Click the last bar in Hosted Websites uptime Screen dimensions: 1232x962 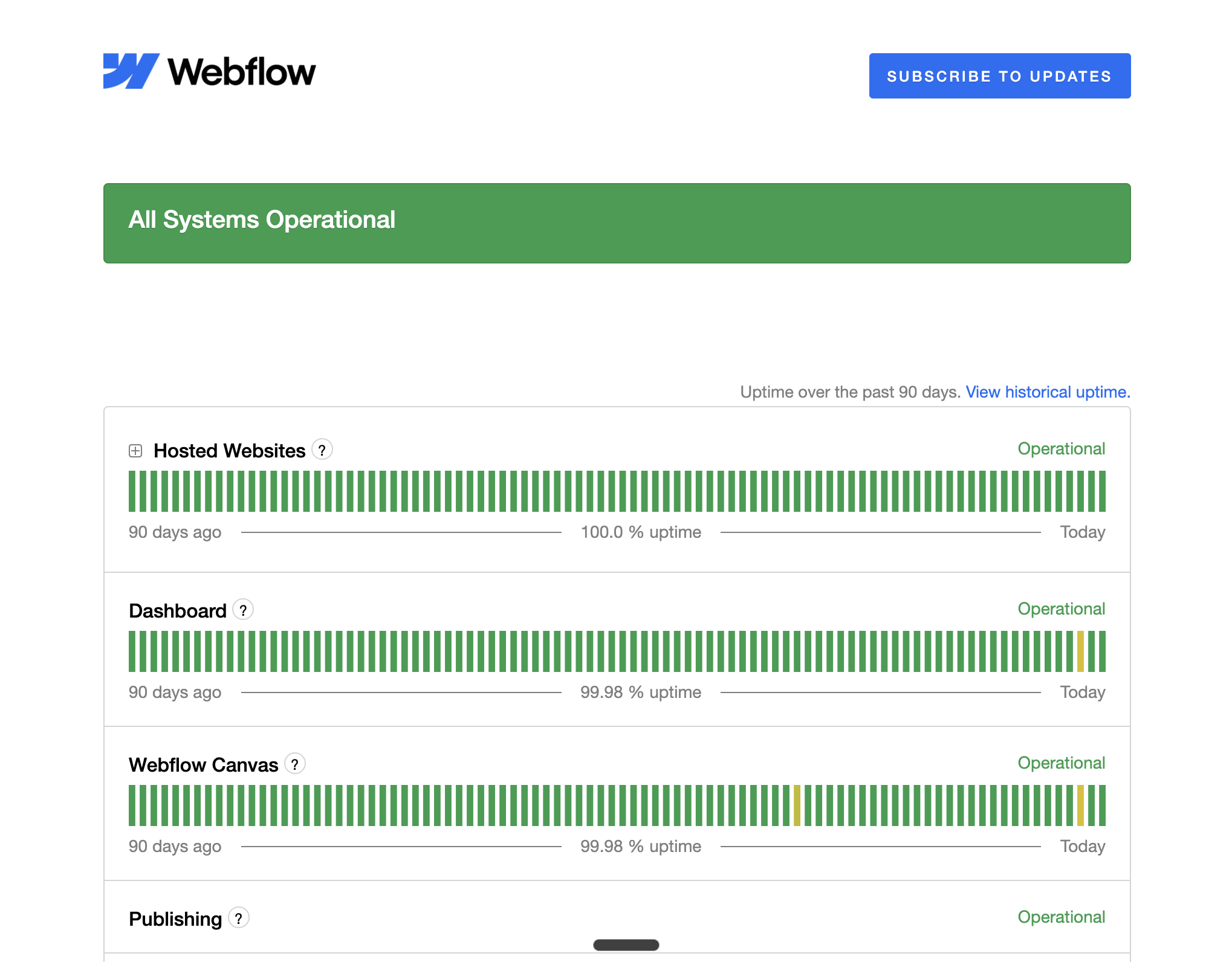pyautogui.click(x=1102, y=491)
